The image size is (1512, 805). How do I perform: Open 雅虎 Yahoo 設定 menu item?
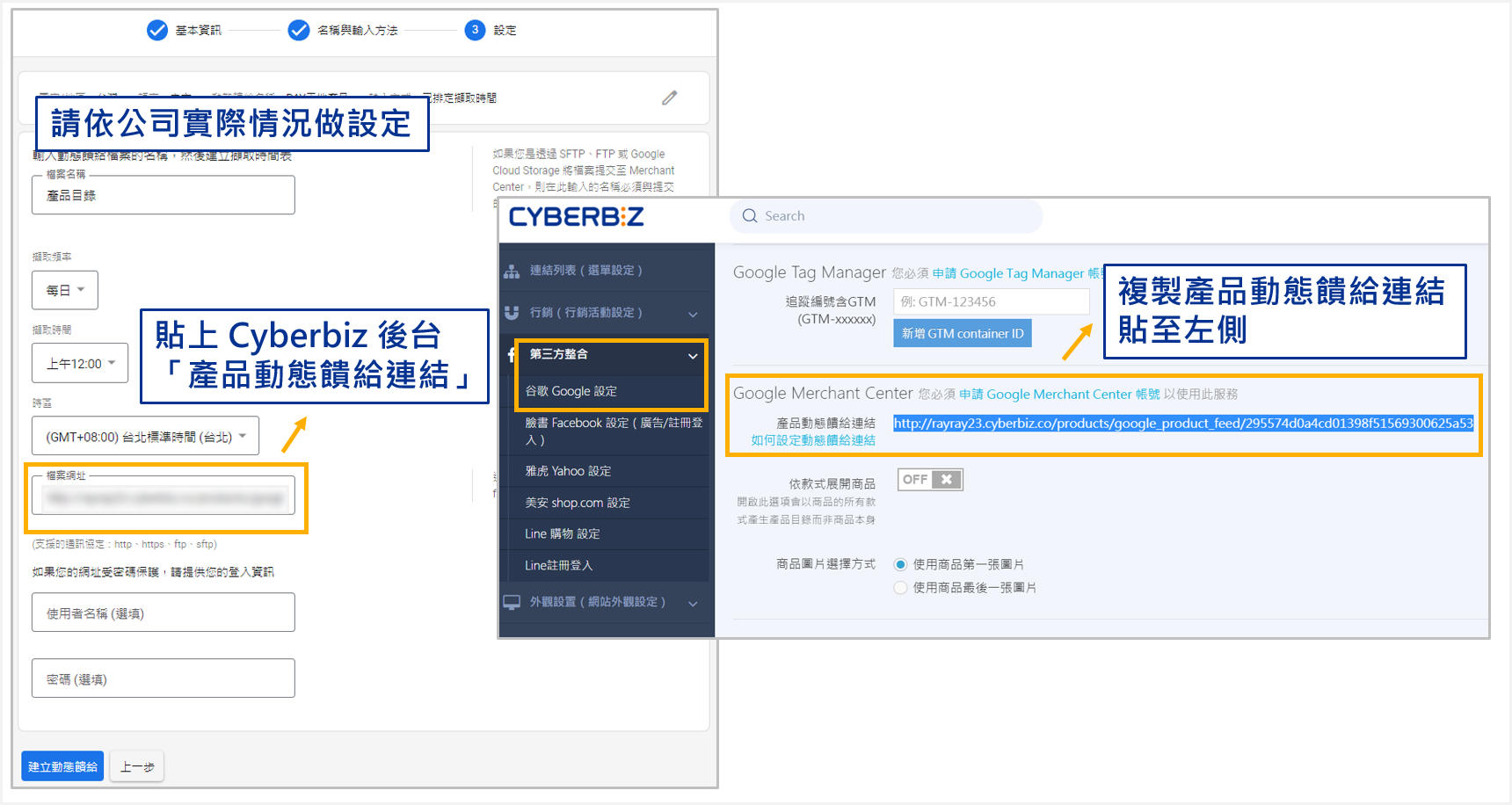[568, 471]
